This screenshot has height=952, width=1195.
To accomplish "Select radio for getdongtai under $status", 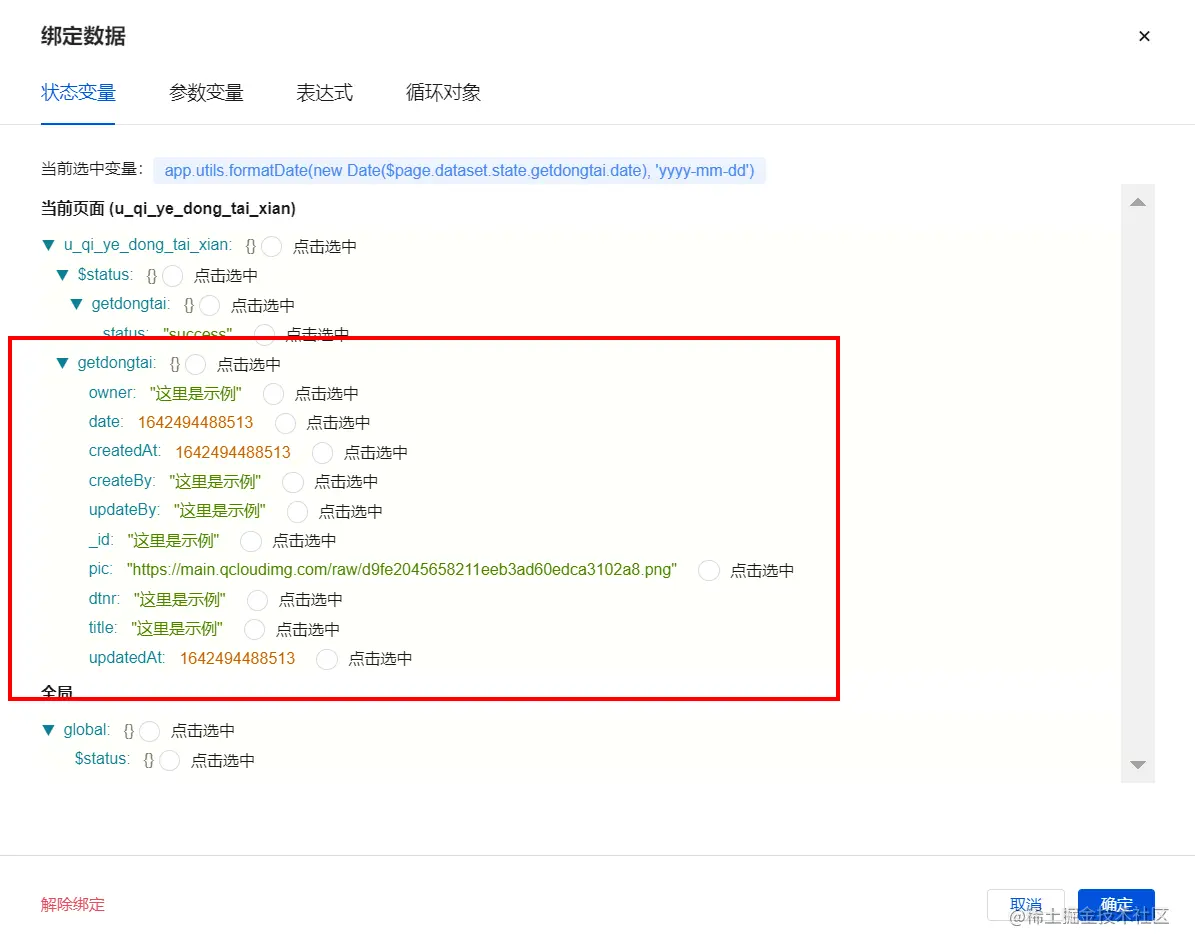I will pyautogui.click(x=210, y=306).
